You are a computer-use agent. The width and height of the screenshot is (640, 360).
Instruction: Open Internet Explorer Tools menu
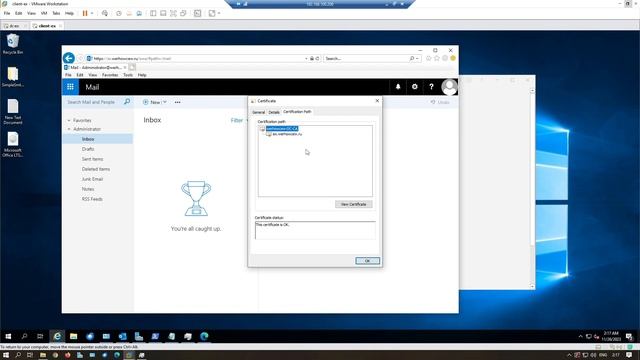click(128, 75)
